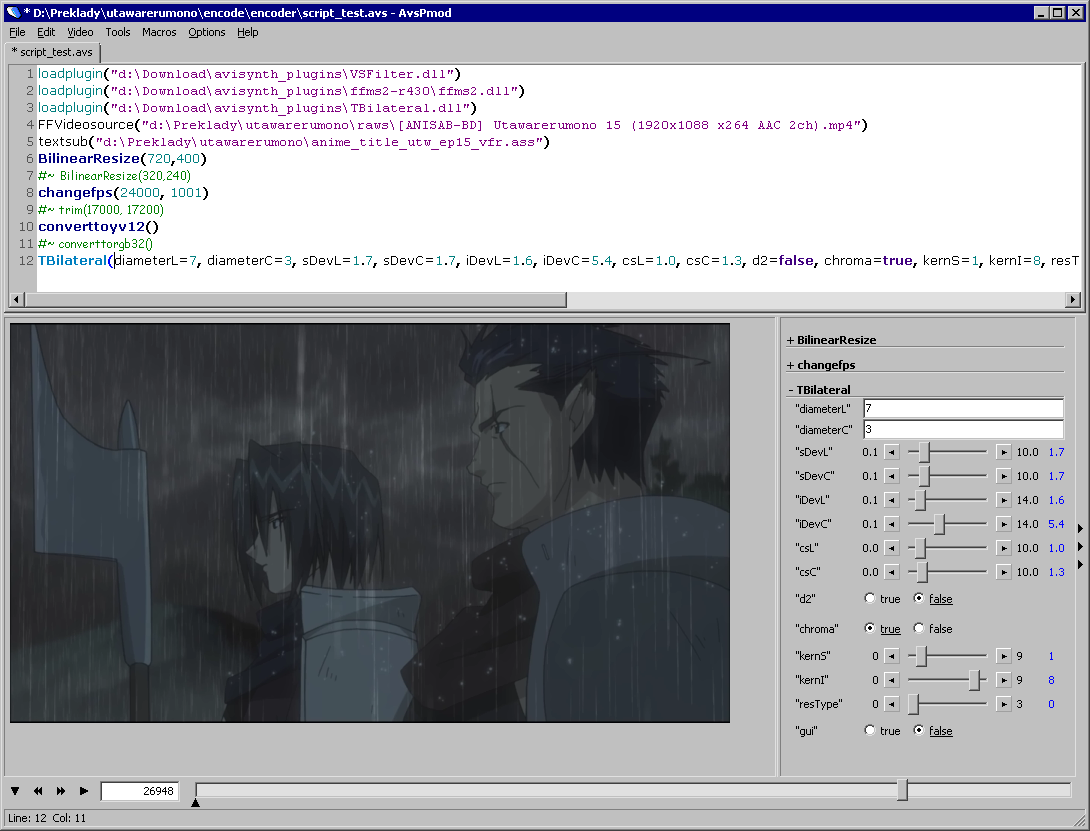This screenshot has height=831, width=1090.
Task: Click the blue 1.6 value of iDevL
Action: tap(1056, 500)
